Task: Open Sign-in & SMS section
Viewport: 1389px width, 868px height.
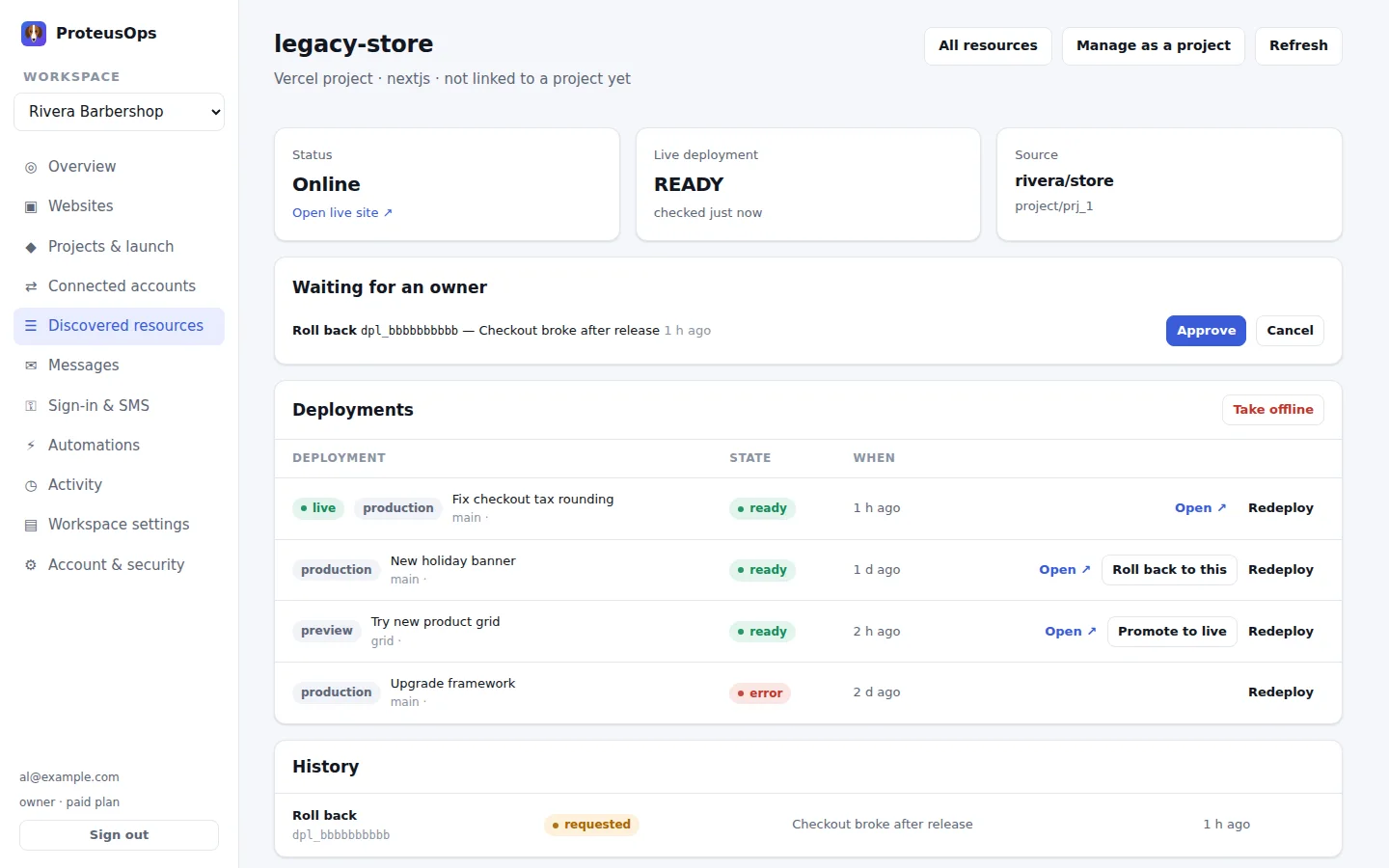Action: pos(119,406)
